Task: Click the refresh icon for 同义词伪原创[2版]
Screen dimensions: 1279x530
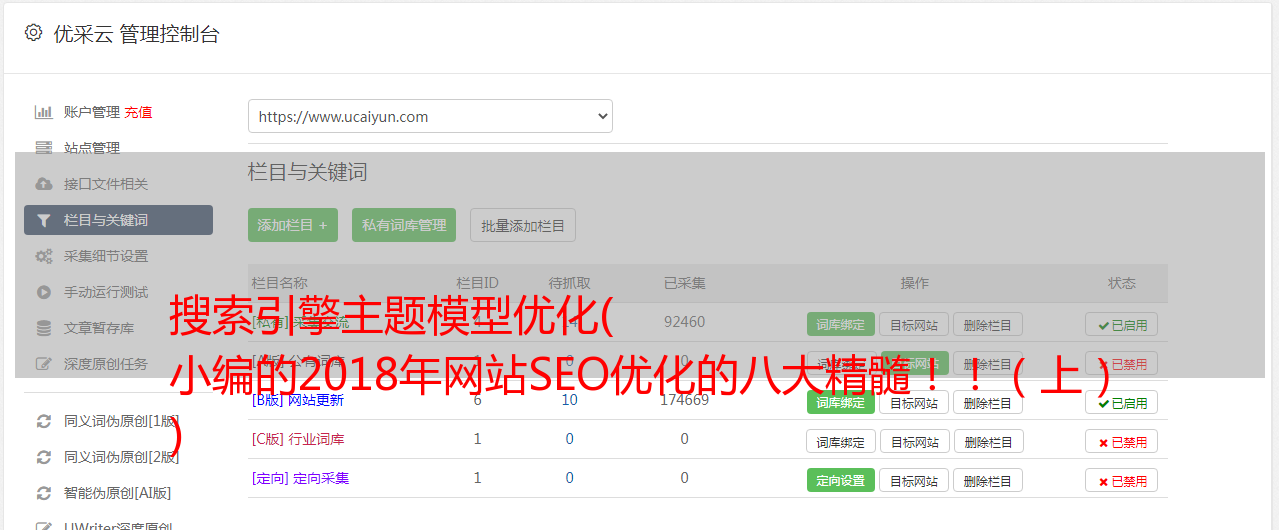Action: pos(43,457)
